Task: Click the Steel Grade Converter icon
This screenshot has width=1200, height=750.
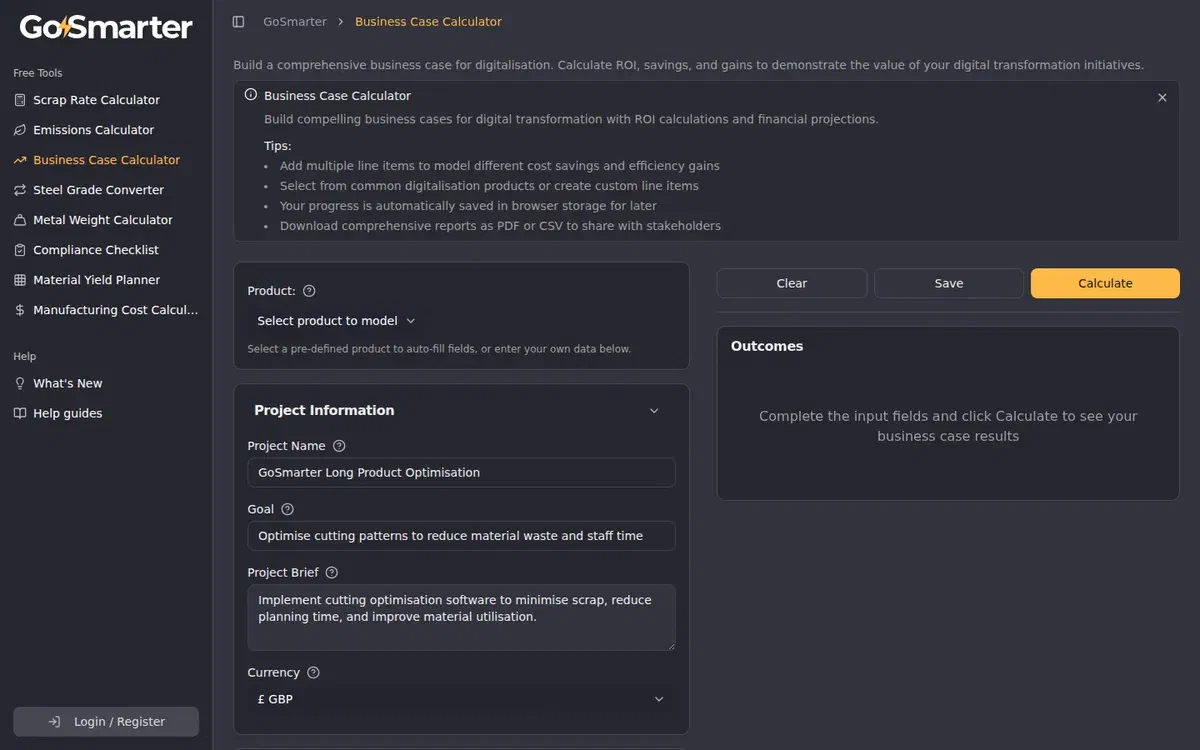Action: (18, 190)
